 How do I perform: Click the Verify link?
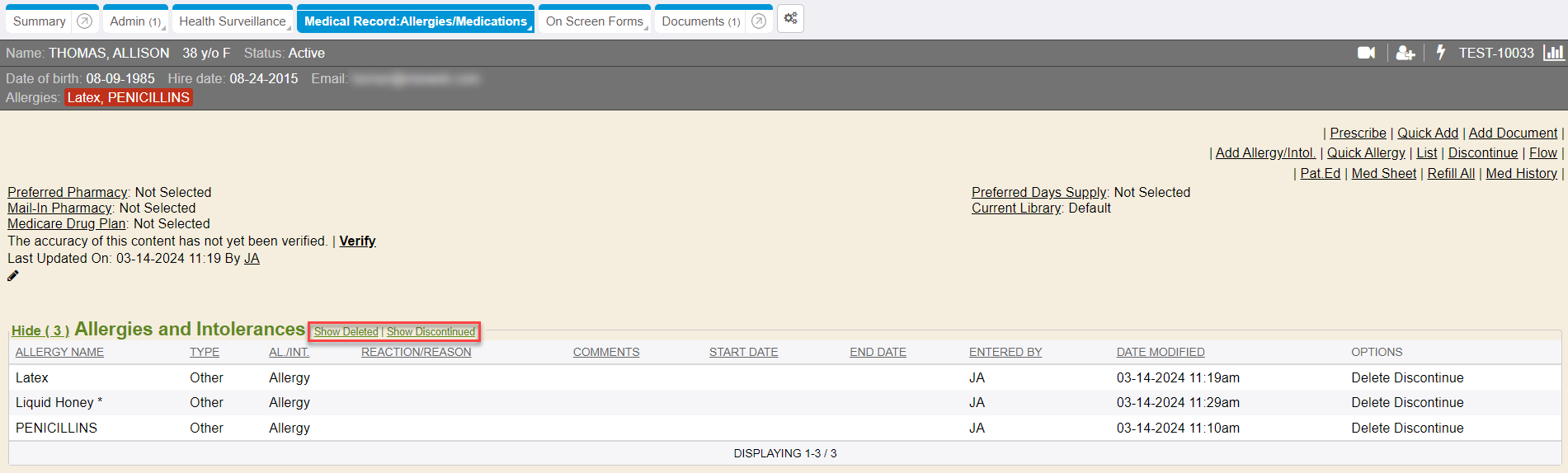357,241
